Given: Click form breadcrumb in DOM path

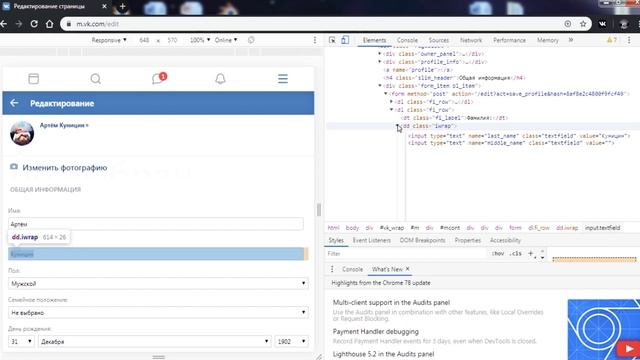Looking at the screenshot, I should [516, 228].
